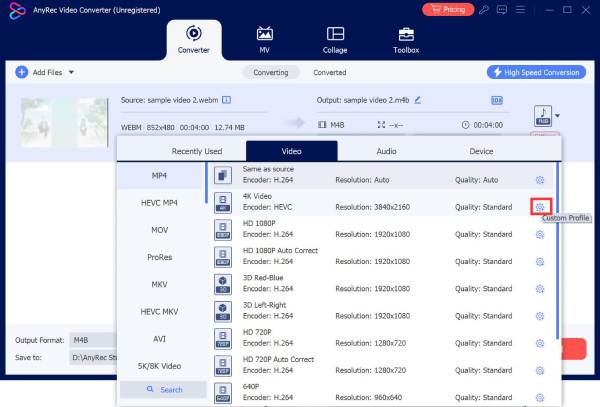The width and height of the screenshot is (600, 407).
Task: Choose ProRes in the format list
Action: point(159,257)
